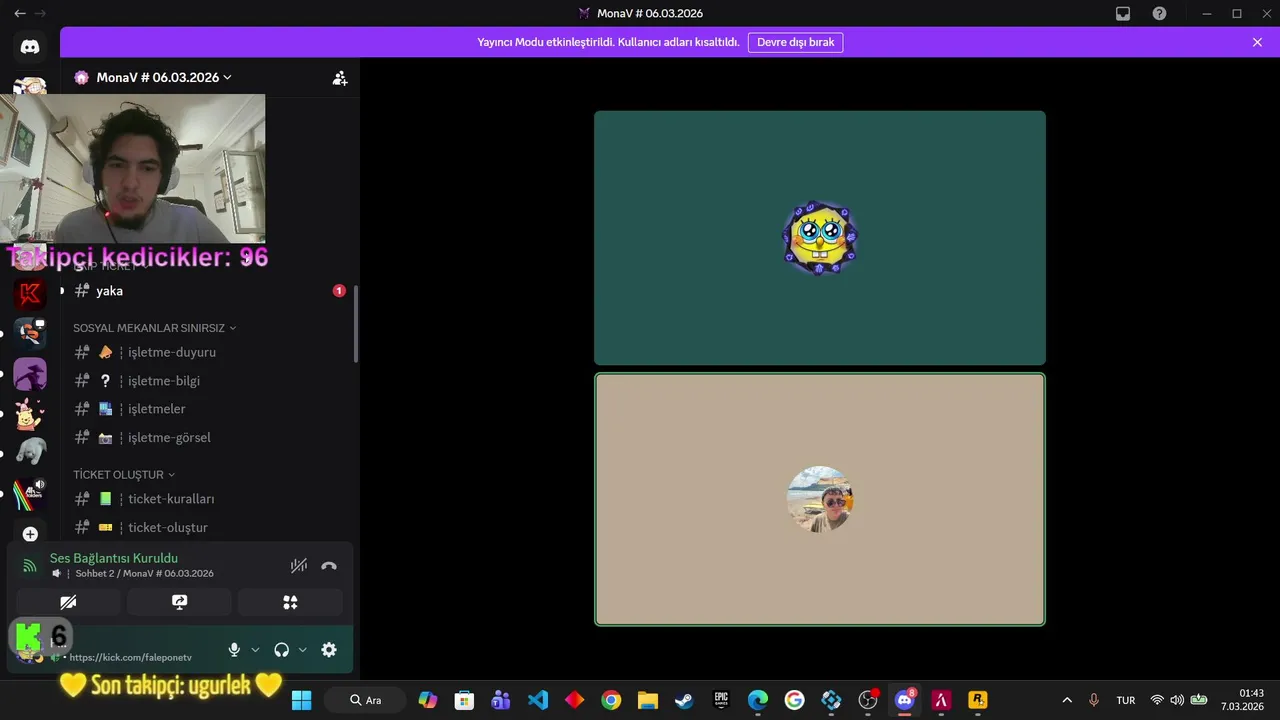
Task: Click the Add a Server plus button
Action: (x=30, y=534)
